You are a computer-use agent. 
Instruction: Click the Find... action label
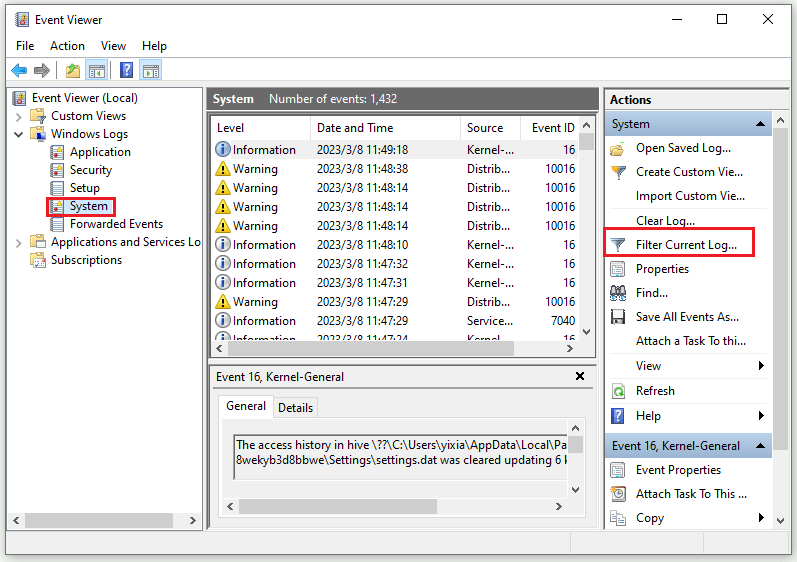pyautogui.click(x=652, y=293)
